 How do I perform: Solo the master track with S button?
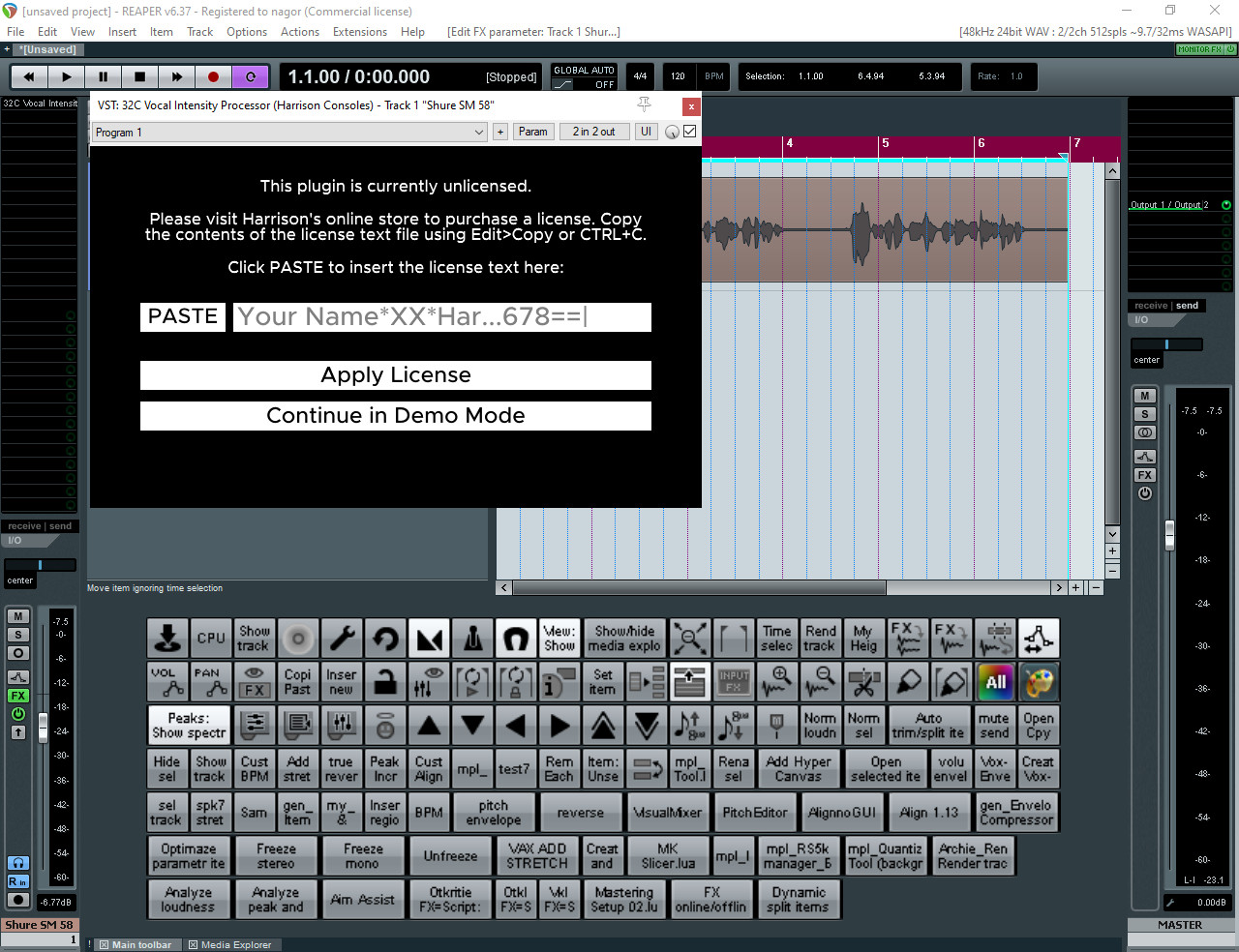click(1145, 414)
